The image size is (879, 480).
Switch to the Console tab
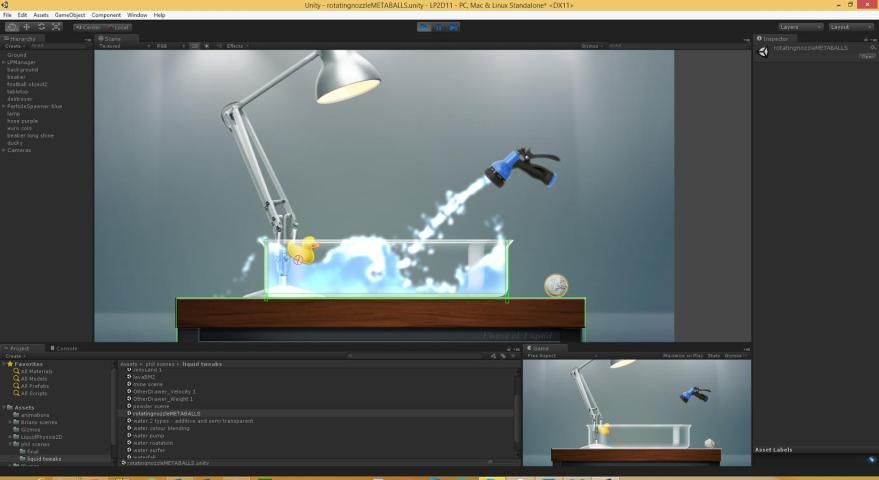[x=64, y=348]
